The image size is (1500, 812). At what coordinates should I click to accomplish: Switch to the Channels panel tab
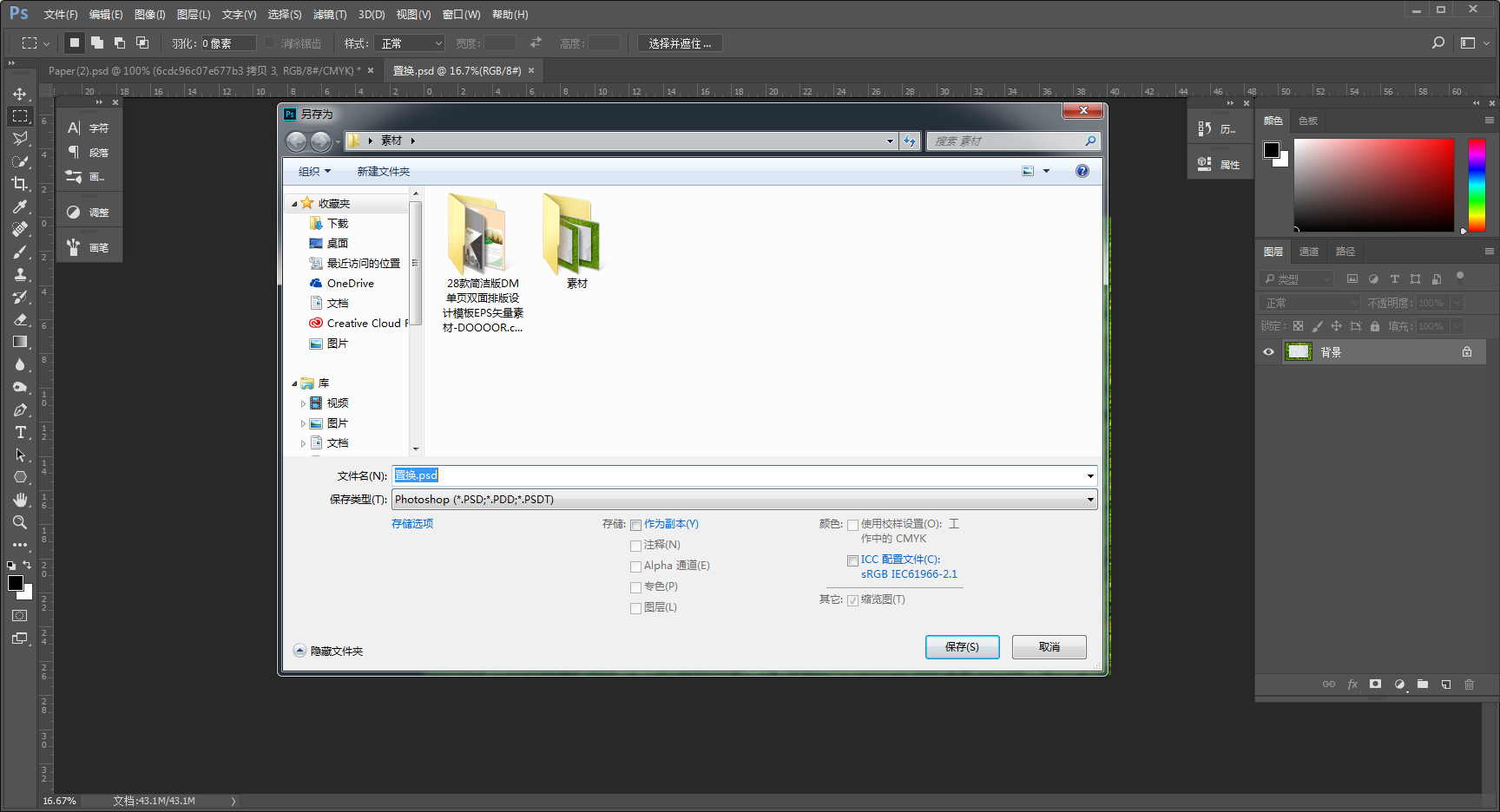pyautogui.click(x=1309, y=252)
